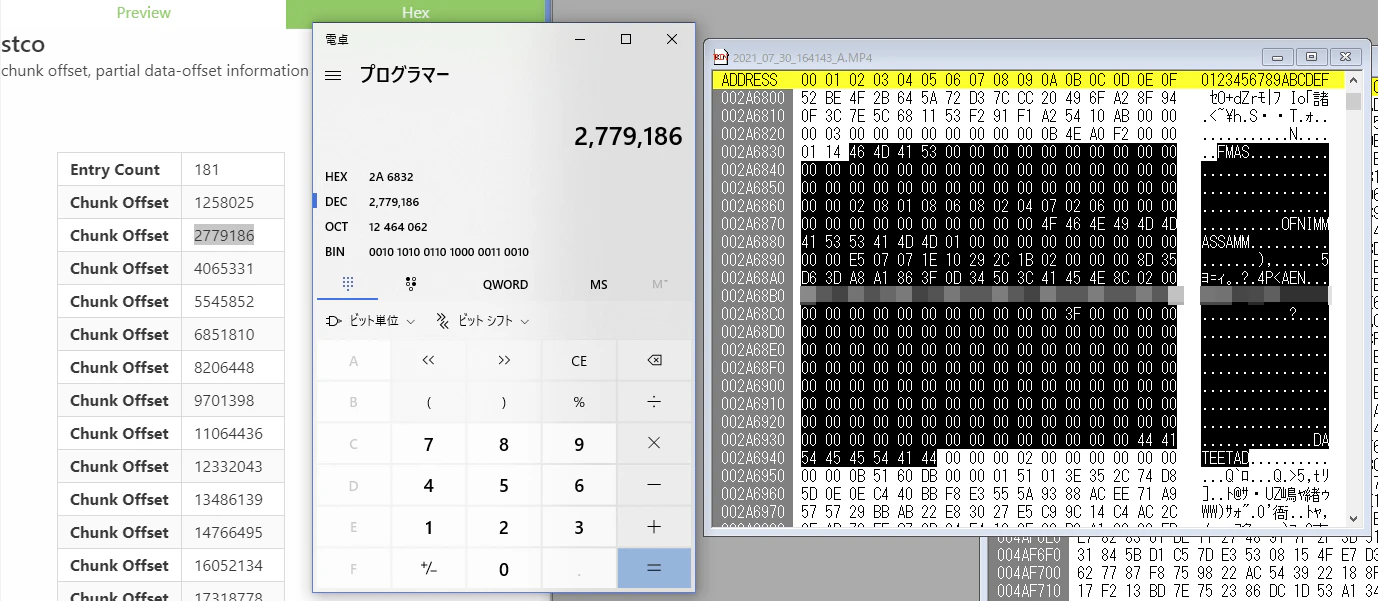Screen dimensions: 1379x601
Task: Click the +/- negate key
Action: [429, 569]
